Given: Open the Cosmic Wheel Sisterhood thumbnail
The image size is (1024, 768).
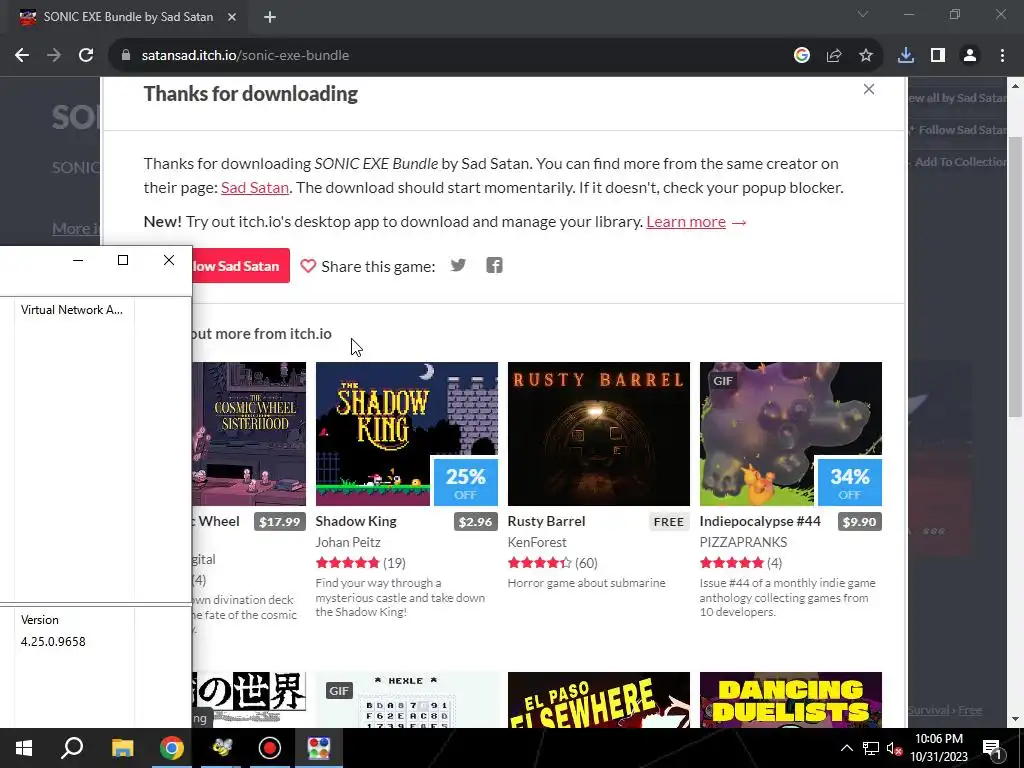Looking at the screenshot, I should pyautogui.click(x=249, y=434).
